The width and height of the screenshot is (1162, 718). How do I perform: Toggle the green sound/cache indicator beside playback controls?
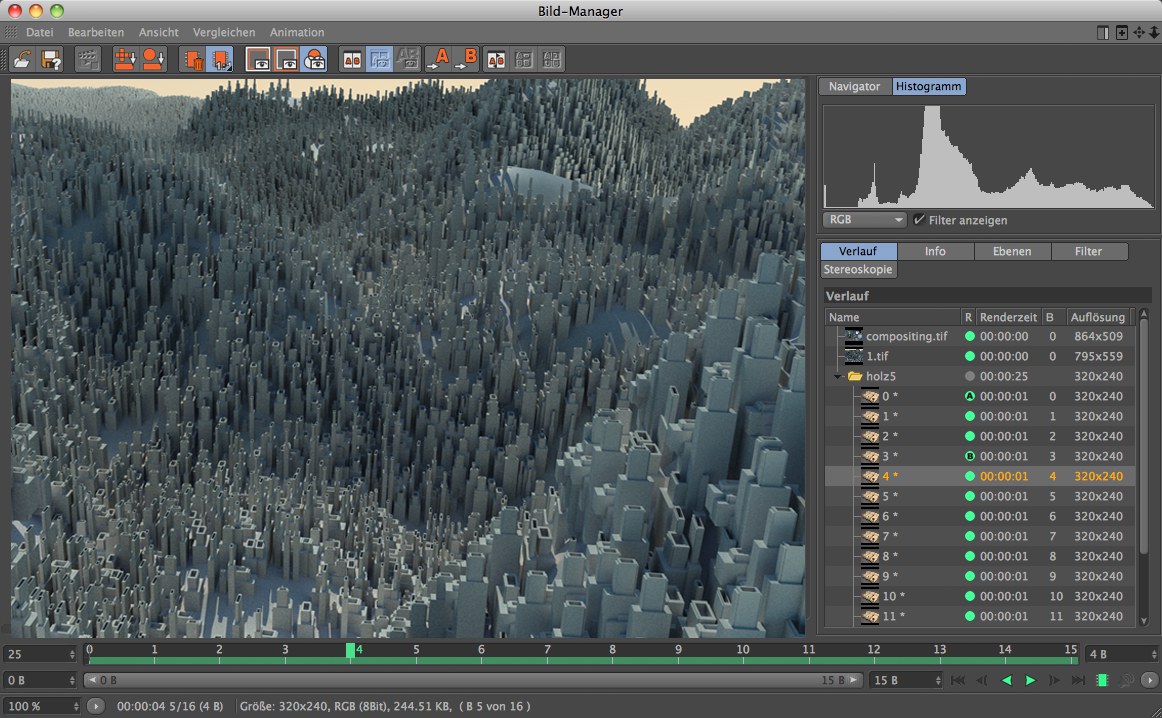coord(1102,680)
